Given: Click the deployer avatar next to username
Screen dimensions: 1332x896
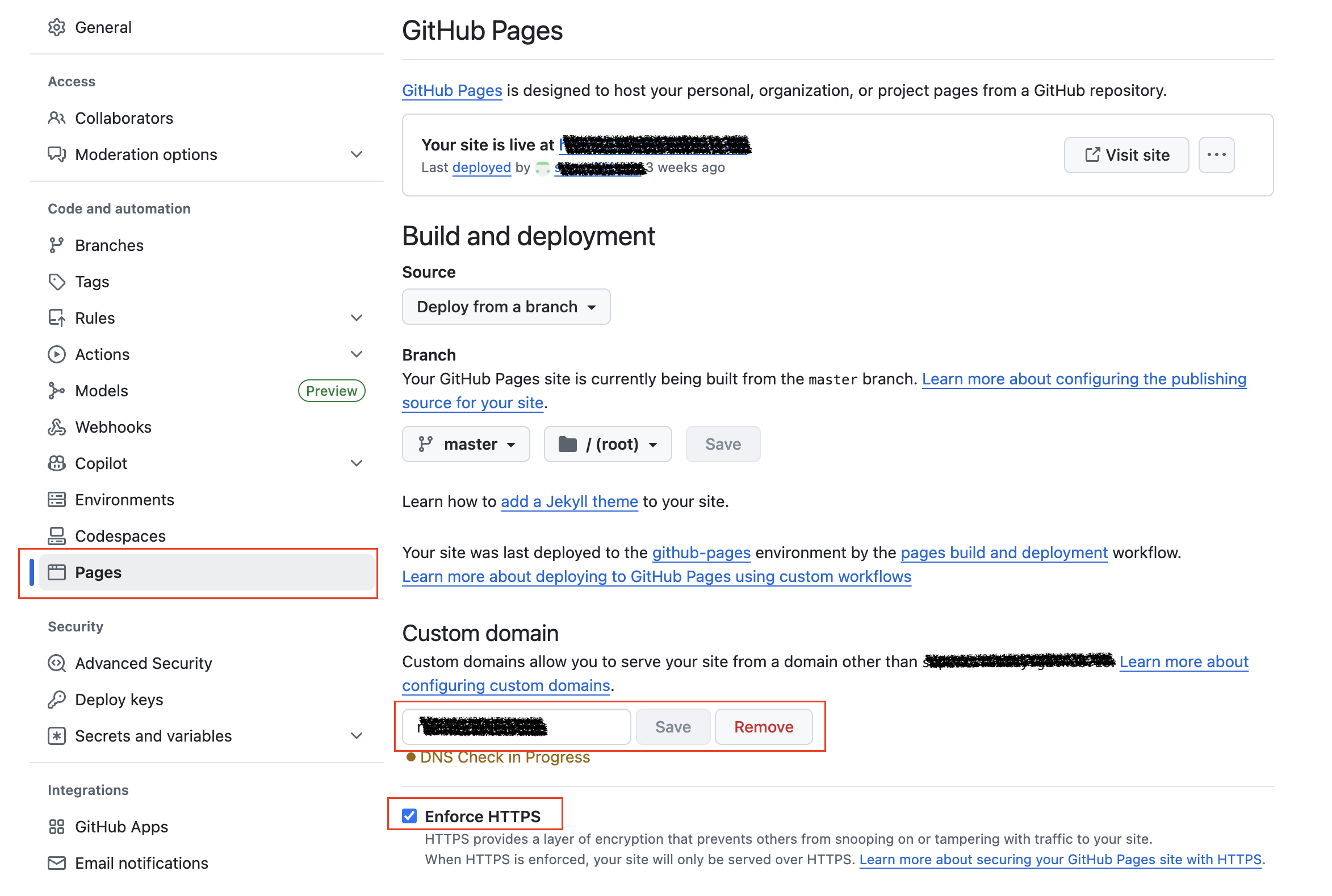Looking at the screenshot, I should click(543, 168).
